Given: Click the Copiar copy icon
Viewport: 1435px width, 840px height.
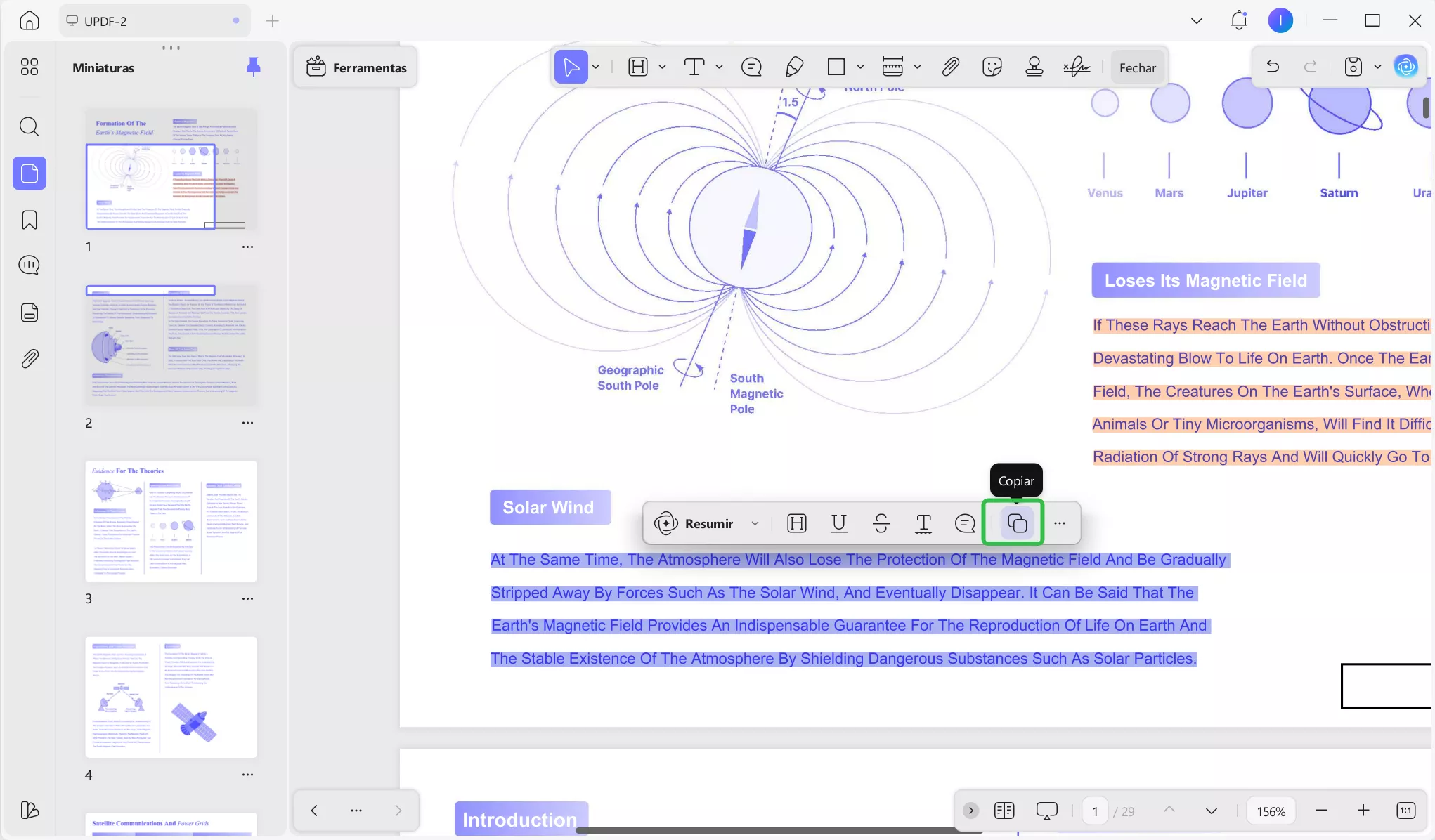Looking at the screenshot, I should (1016, 523).
